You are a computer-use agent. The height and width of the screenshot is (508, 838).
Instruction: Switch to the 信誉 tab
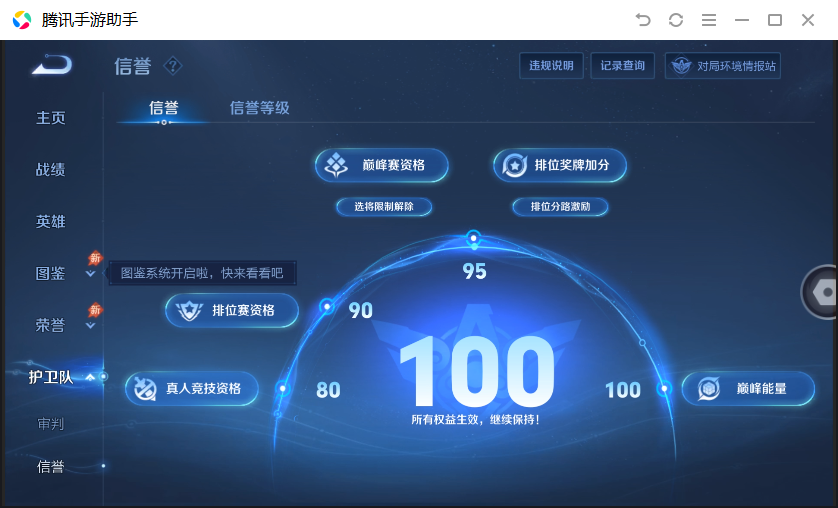[164, 108]
